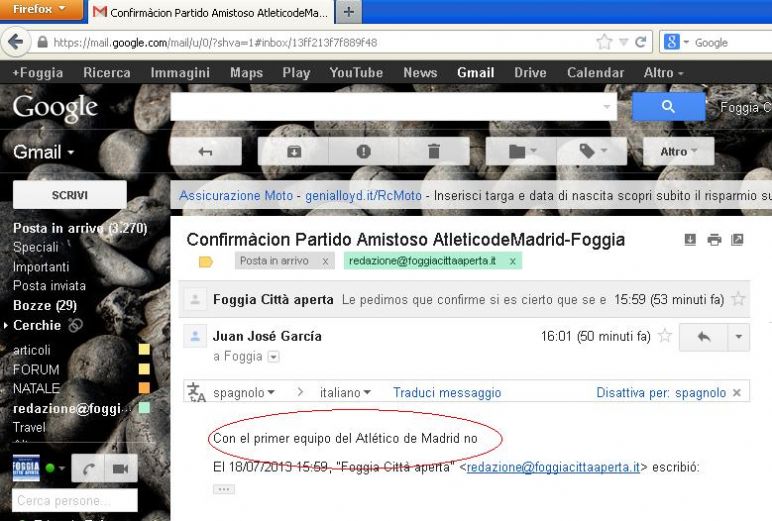Click the SCRIVI compose button
The height and width of the screenshot is (521, 772).
[x=69, y=195]
